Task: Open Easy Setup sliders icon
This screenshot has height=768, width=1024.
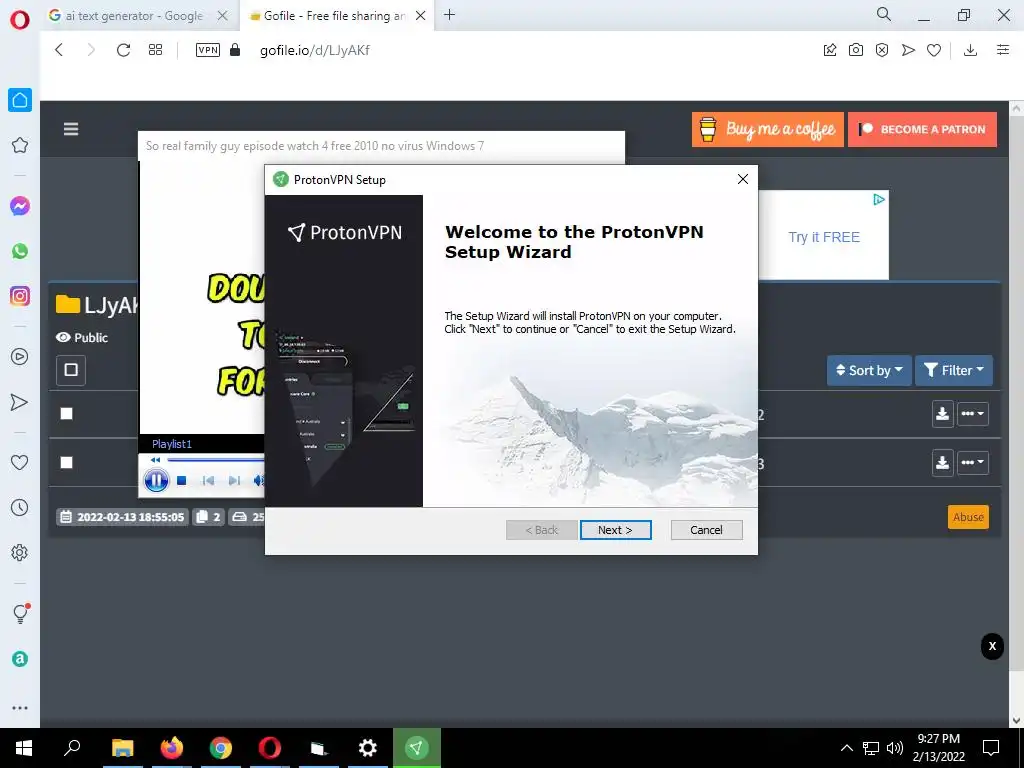Action: tap(1003, 50)
